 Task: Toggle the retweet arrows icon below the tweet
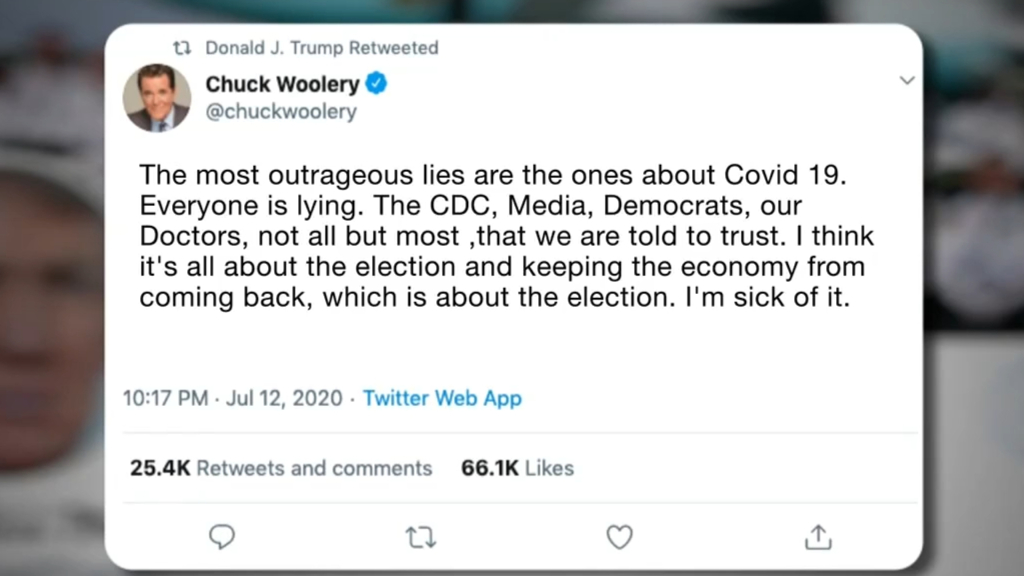click(421, 537)
